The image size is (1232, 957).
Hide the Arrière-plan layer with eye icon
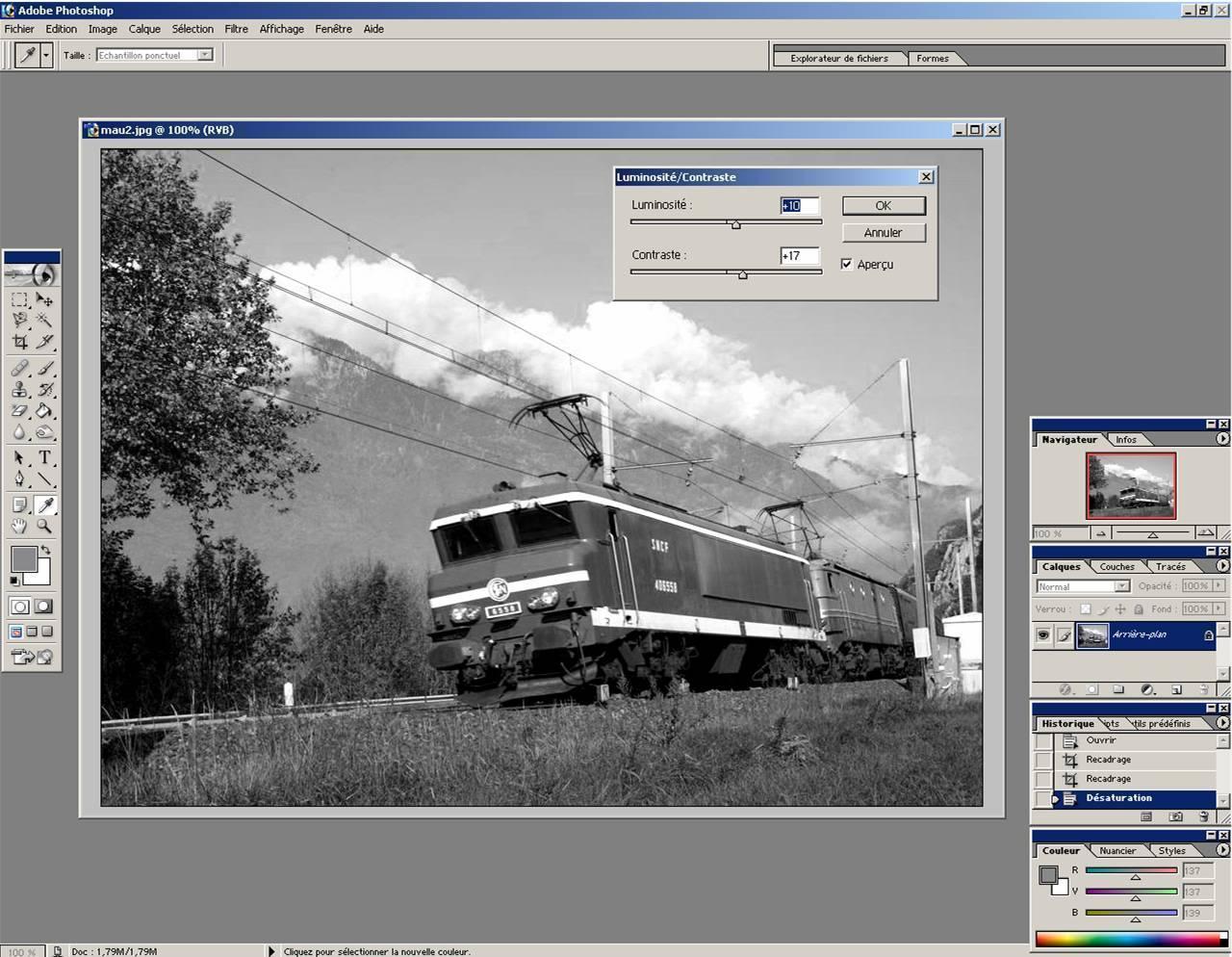click(1043, 635)
